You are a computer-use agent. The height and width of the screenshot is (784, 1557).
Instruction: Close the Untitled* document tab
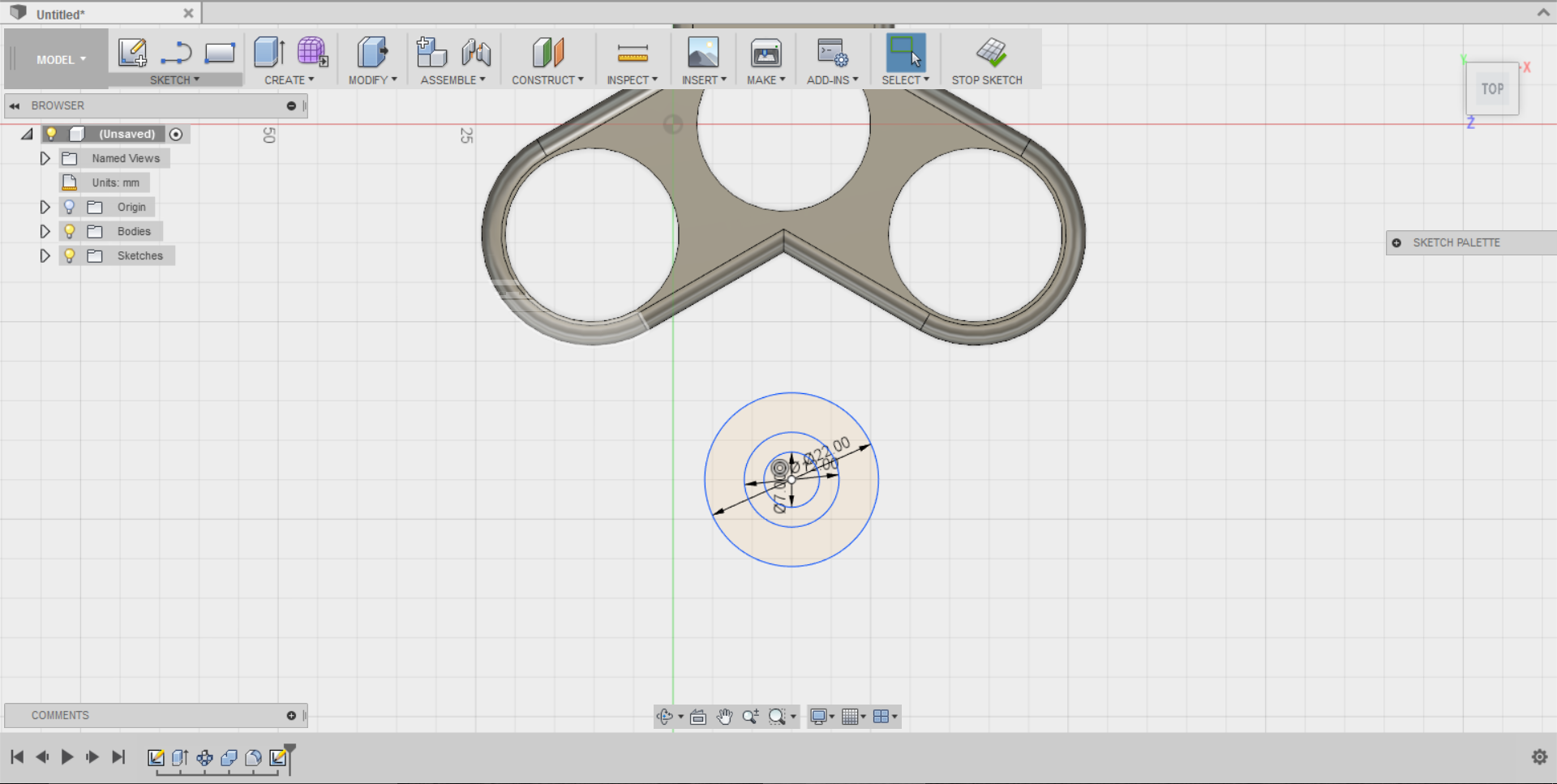point(188,13)
